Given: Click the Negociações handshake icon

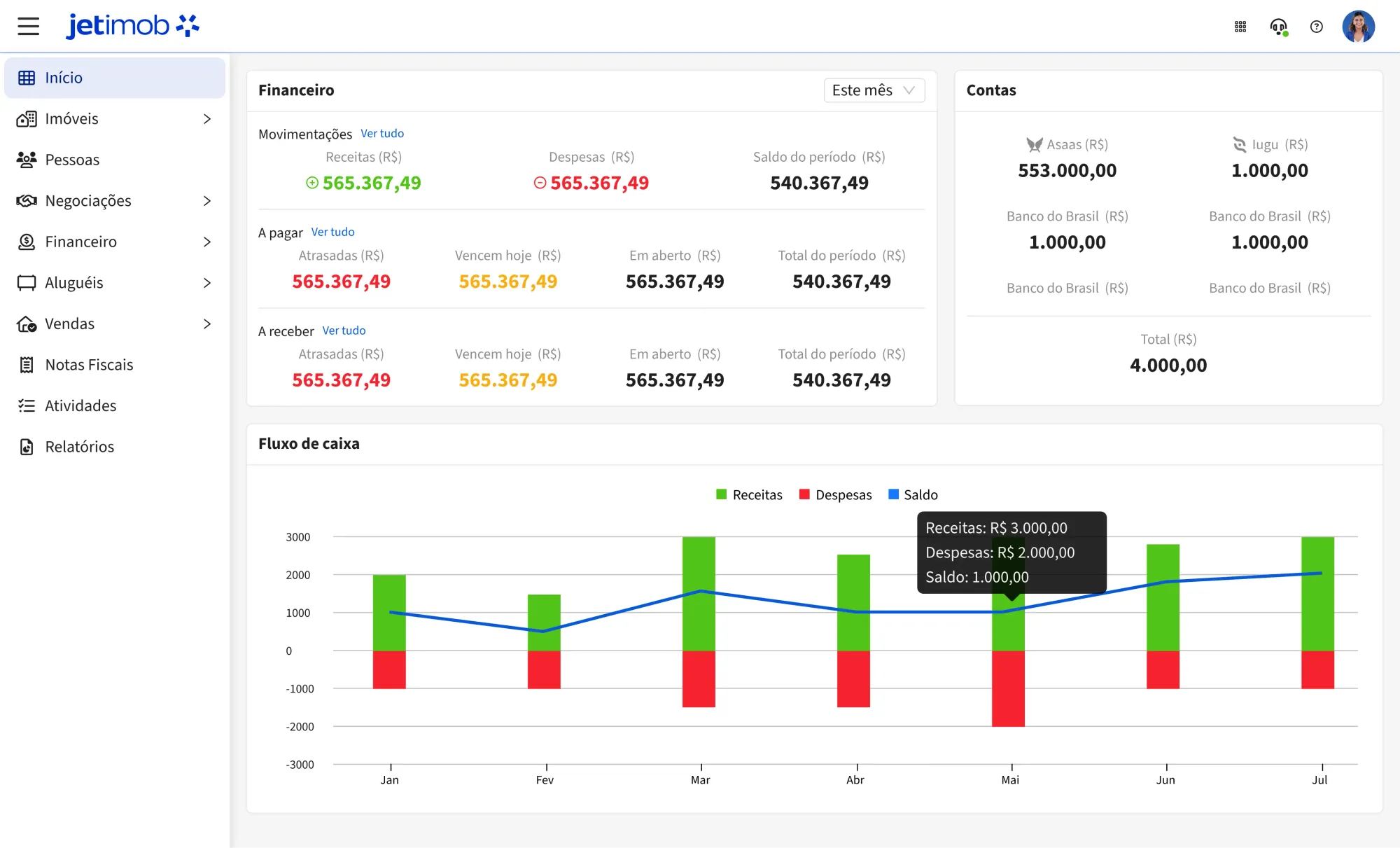Looking at the screenshot, I should pos(27,201).
